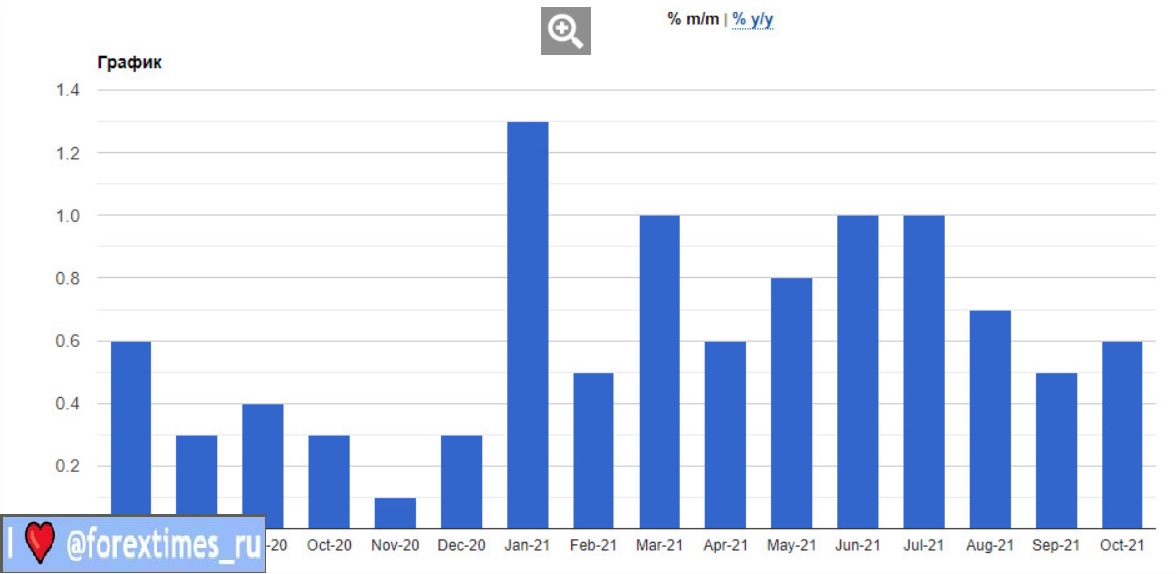Select the Oct-21 bar

tap(1122, 434)
